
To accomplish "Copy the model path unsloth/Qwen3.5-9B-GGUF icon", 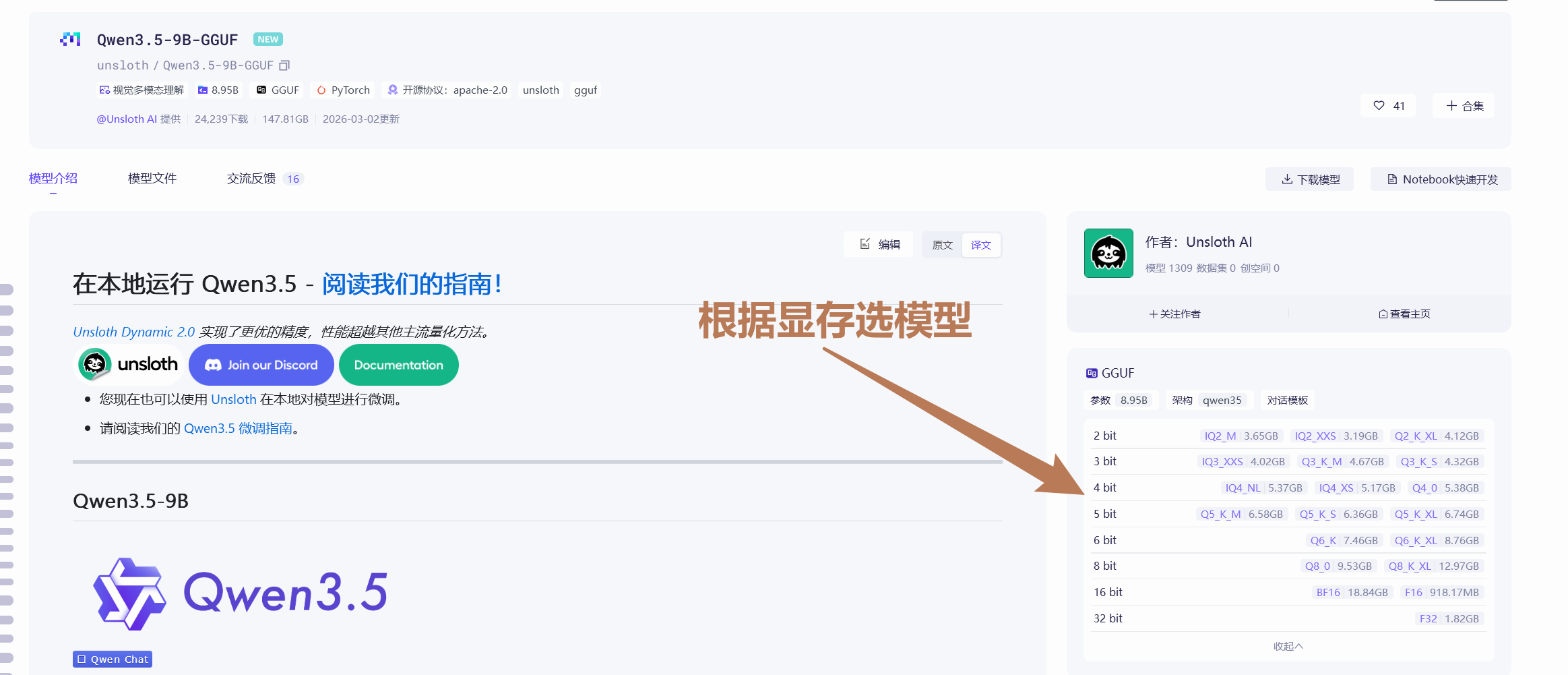I will coord(284,65).
